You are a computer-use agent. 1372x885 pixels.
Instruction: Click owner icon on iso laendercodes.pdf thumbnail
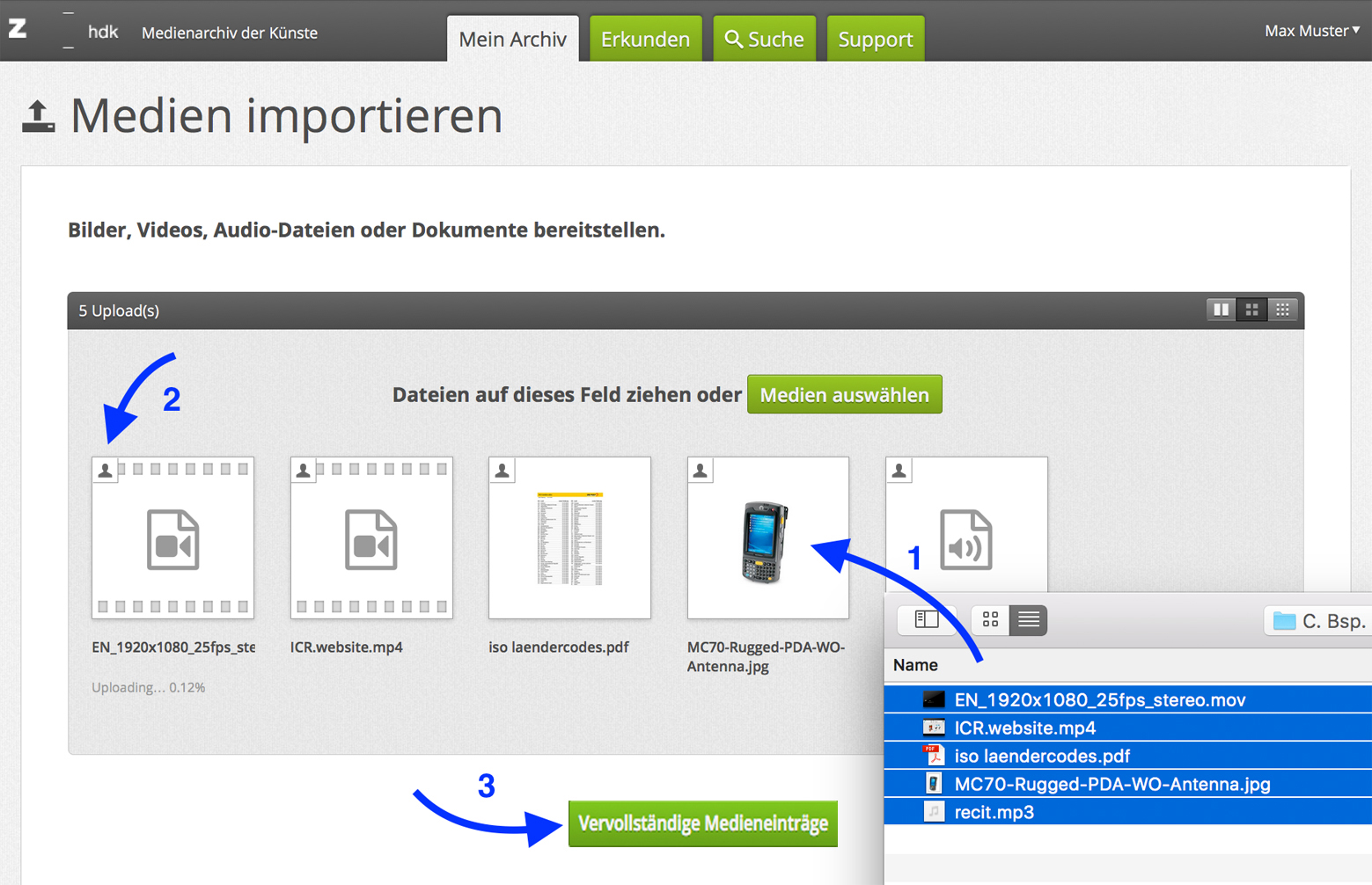502,471
